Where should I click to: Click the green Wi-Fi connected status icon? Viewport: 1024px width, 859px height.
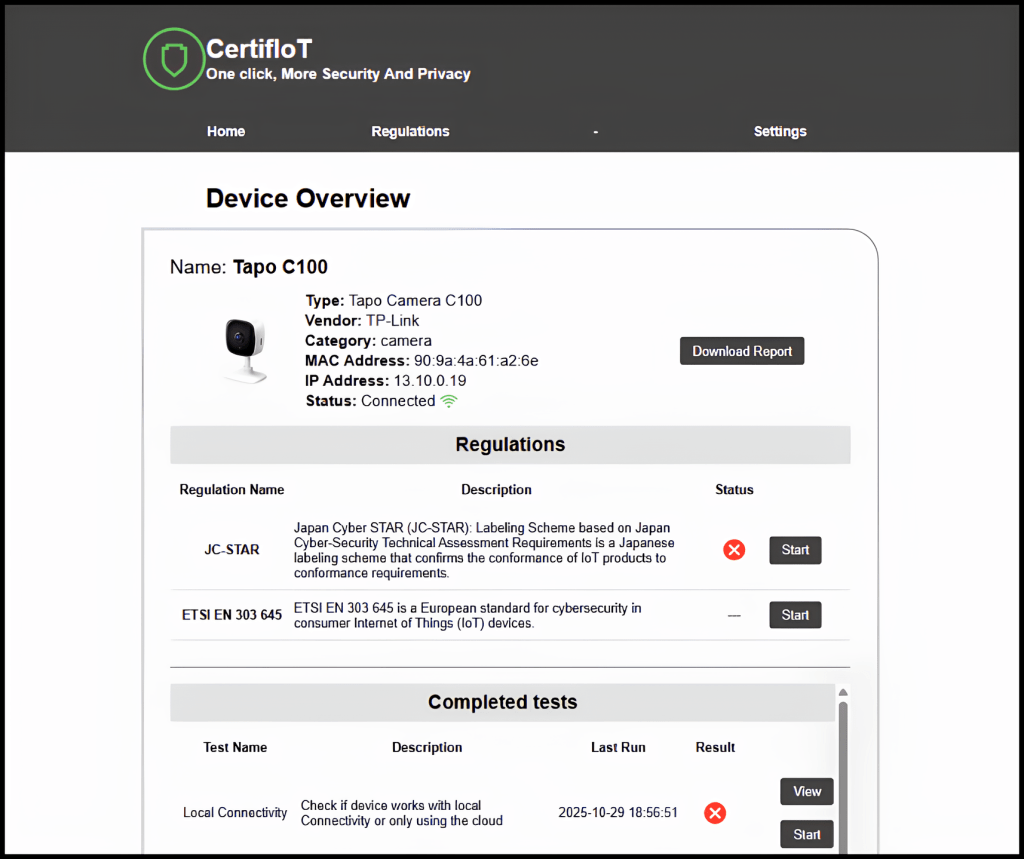(449, 401)
